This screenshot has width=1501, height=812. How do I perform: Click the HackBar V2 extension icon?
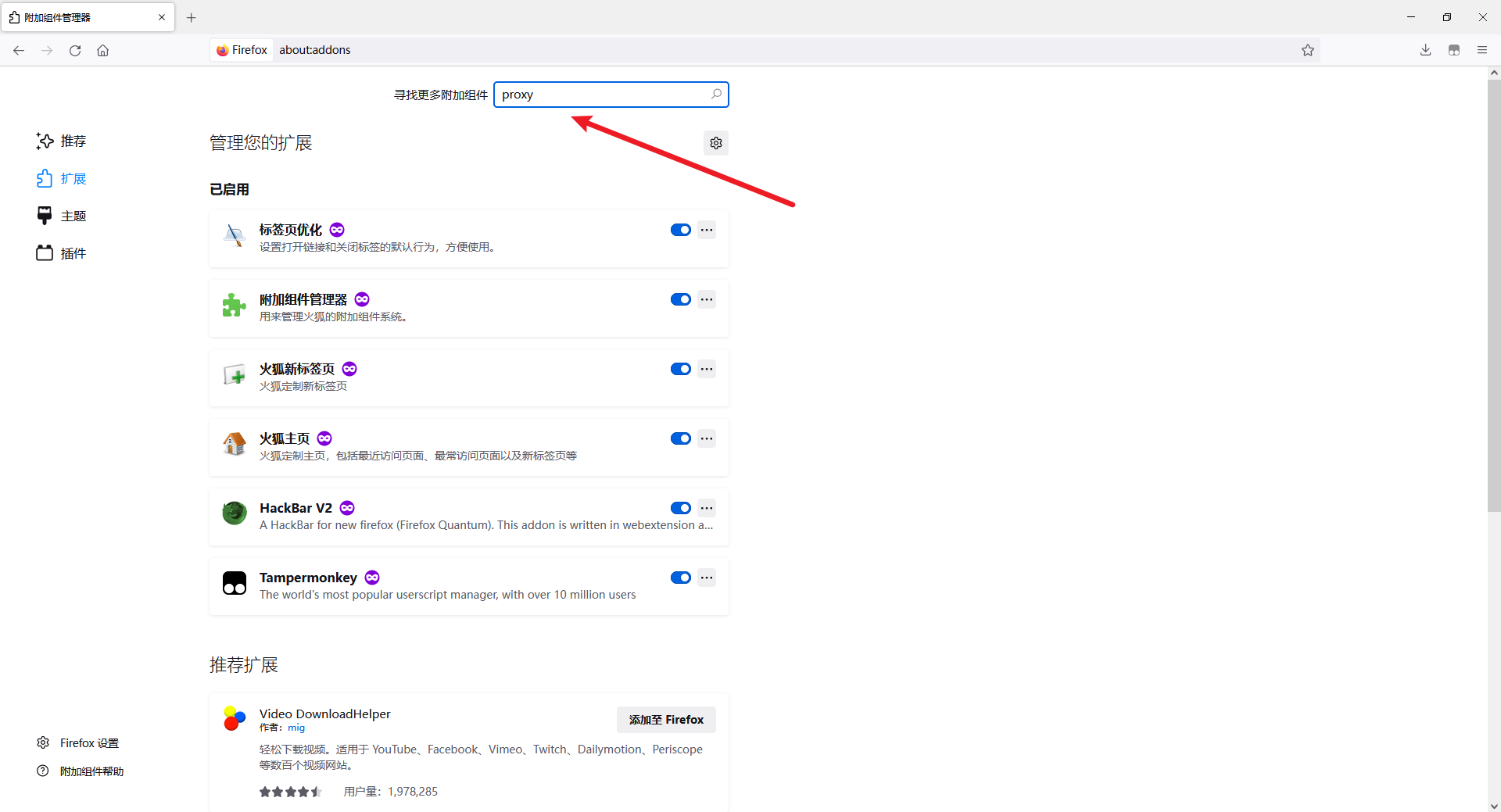click(235, 513)
